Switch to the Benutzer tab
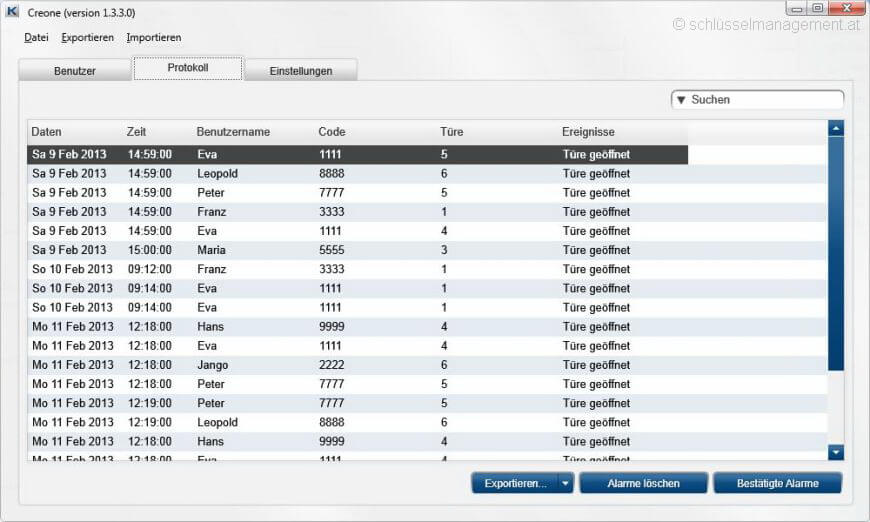The height and width of the screenshot is (522, 870). pos(75,71)
